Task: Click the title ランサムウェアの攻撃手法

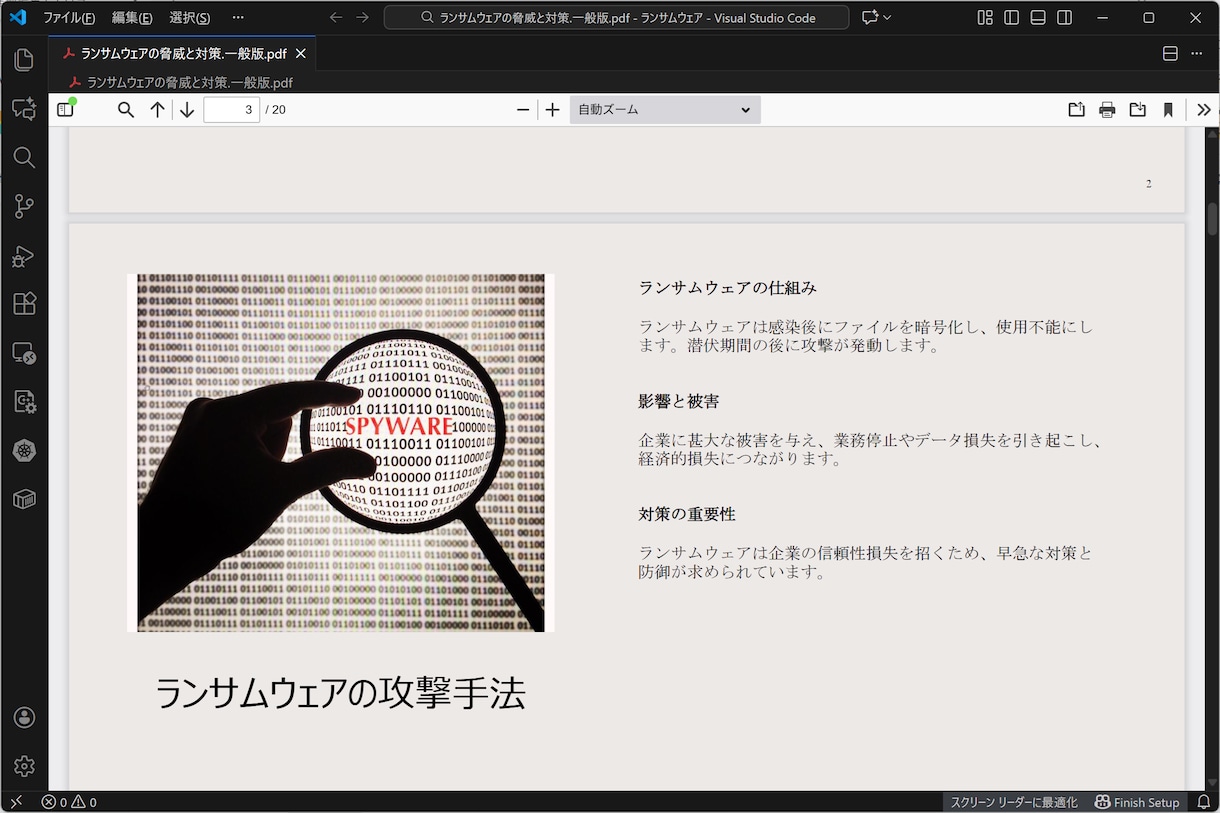Action: point(340,693)
